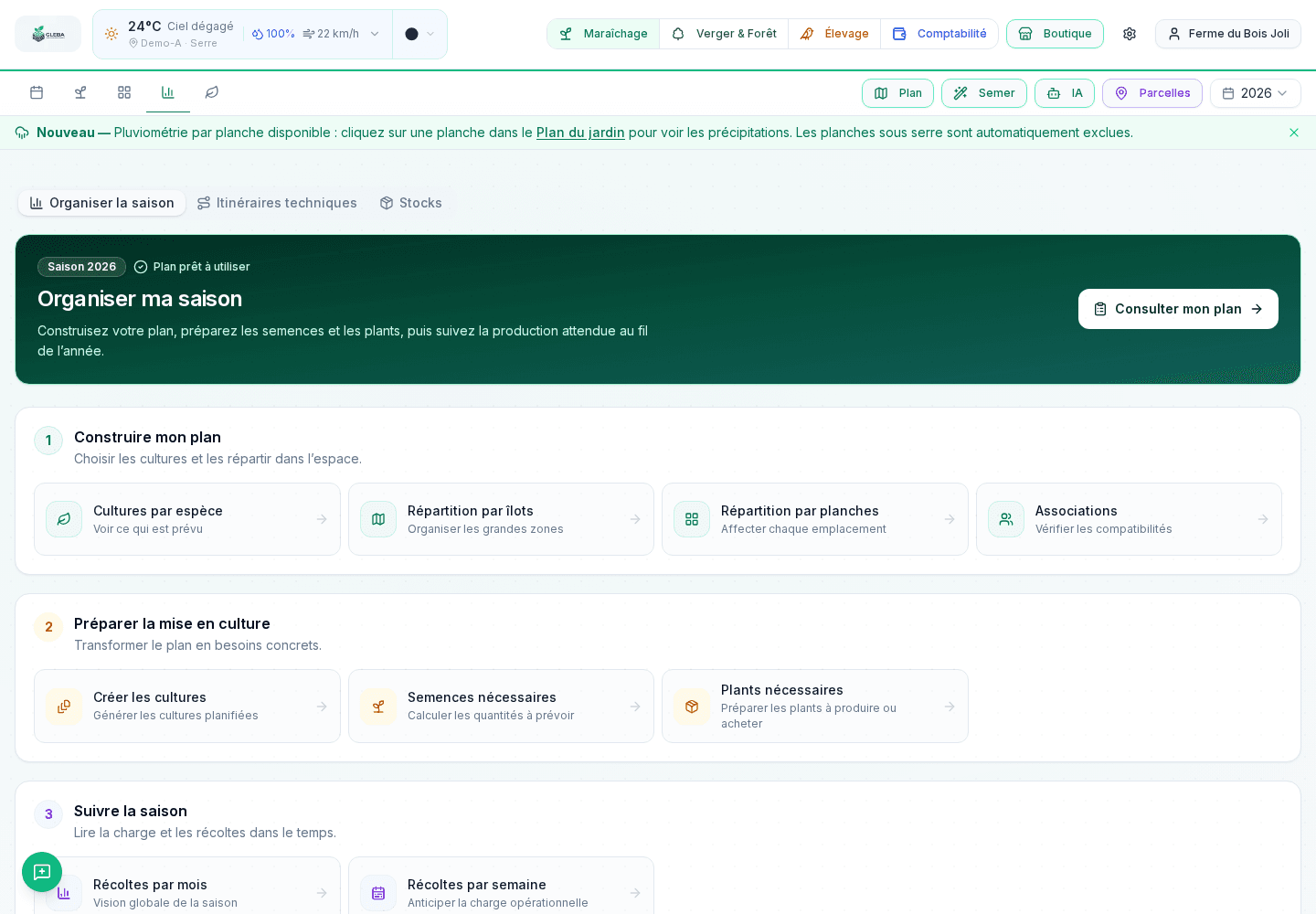Switch to Maraîchage module
This screenshot has height=914, width=1316.
(x=603, y=34)
